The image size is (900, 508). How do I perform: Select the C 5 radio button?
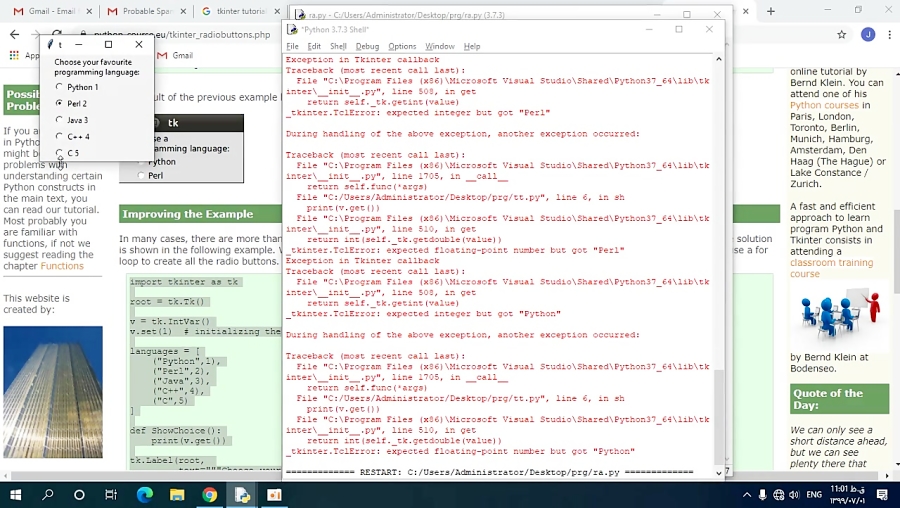pyautogui.click(x=59, y=153)
